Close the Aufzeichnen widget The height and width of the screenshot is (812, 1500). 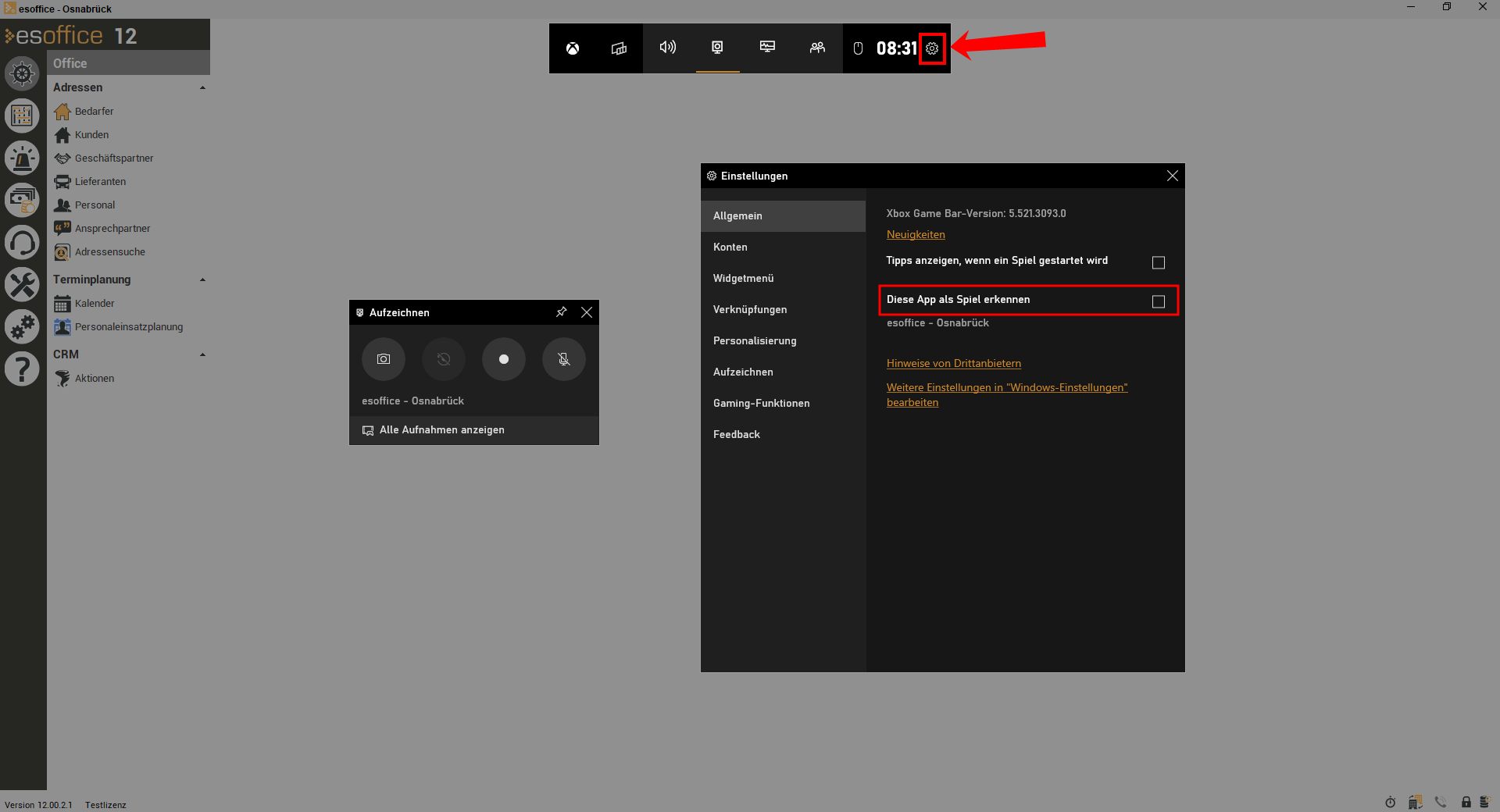coord(587,312)
